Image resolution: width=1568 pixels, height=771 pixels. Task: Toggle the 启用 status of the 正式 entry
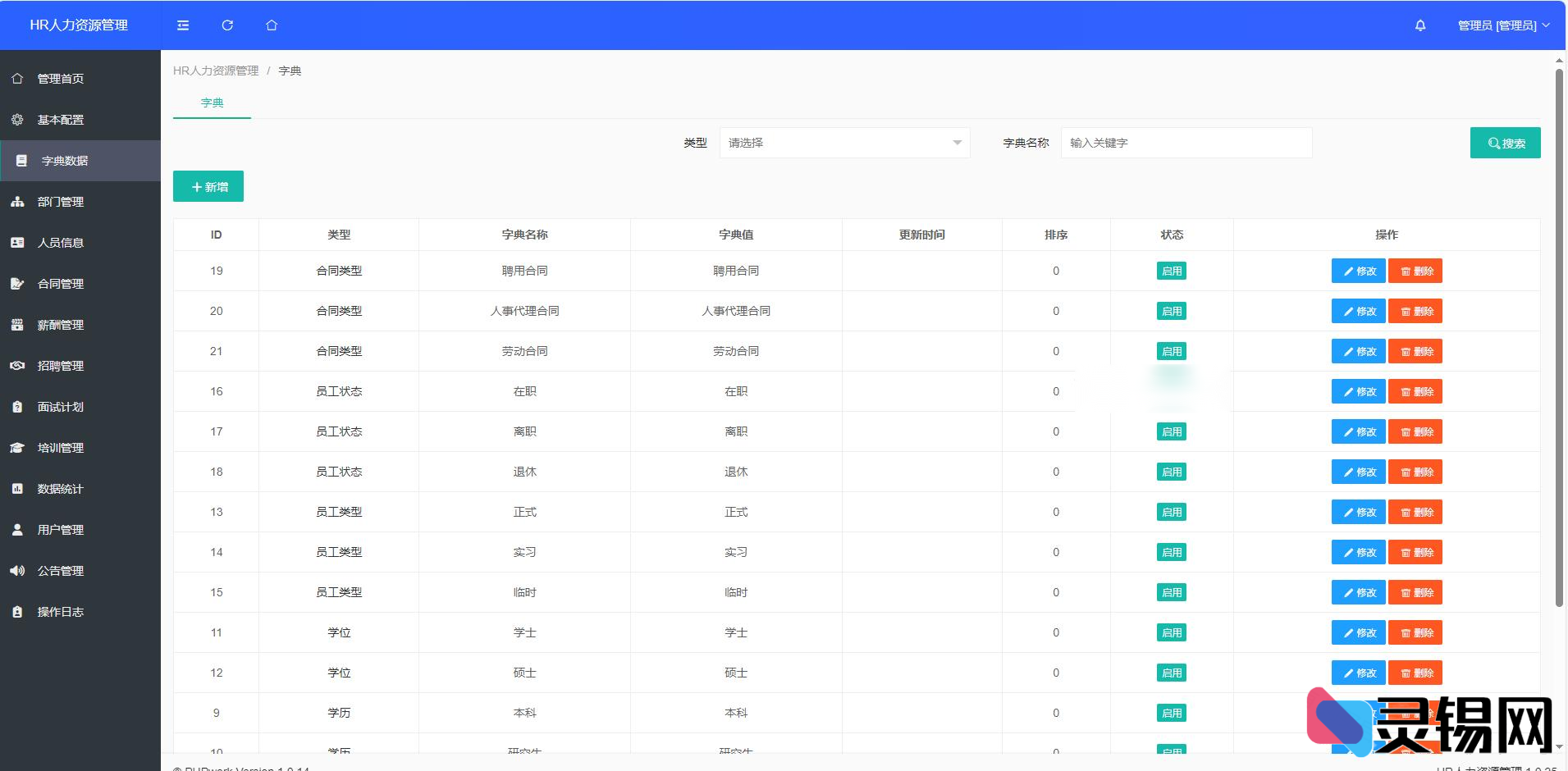[1172, 511]
